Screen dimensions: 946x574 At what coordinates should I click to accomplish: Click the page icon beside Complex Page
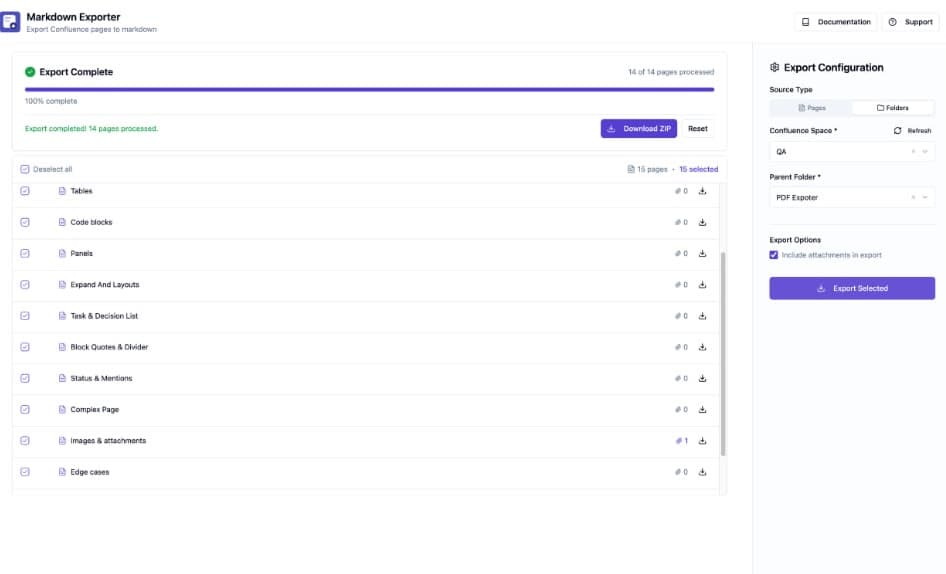point(62,409)
